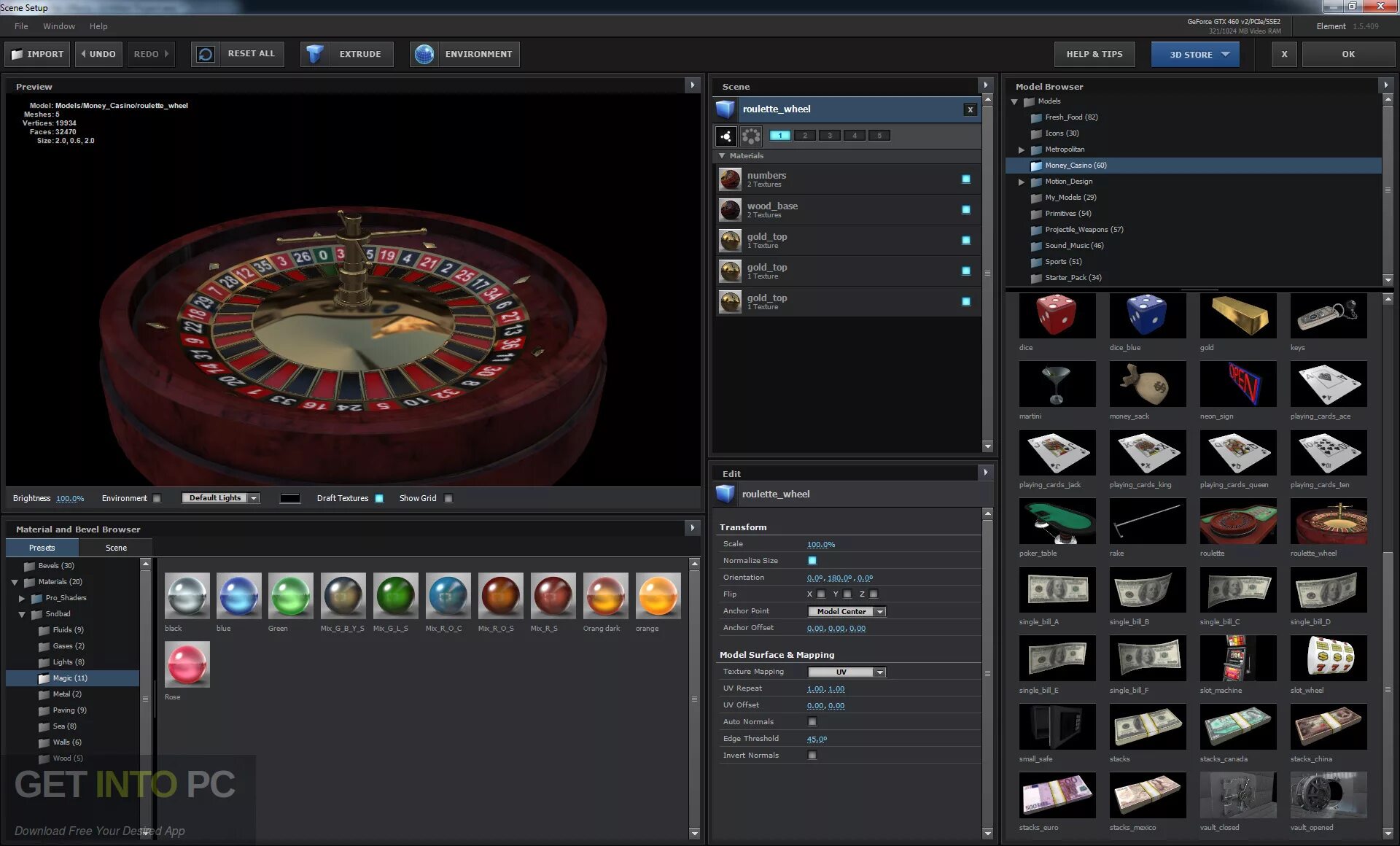Click the Reset All circular arrow icon

click(206, 54)
